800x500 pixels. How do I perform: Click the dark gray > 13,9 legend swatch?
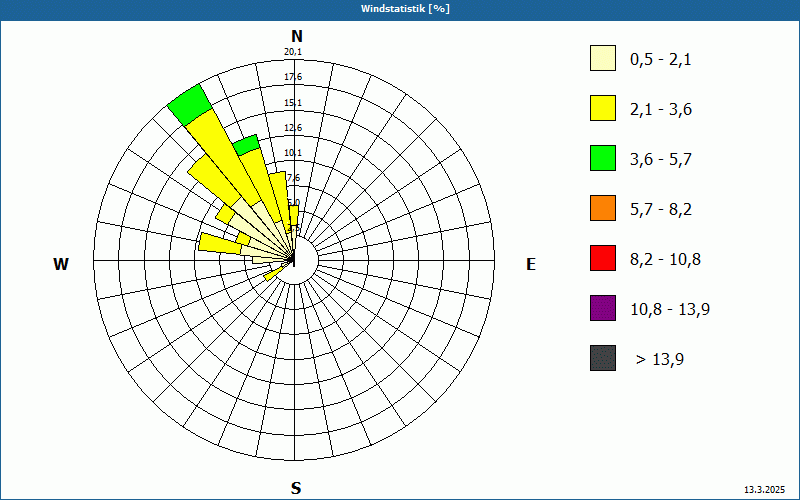tap(603, 358)
